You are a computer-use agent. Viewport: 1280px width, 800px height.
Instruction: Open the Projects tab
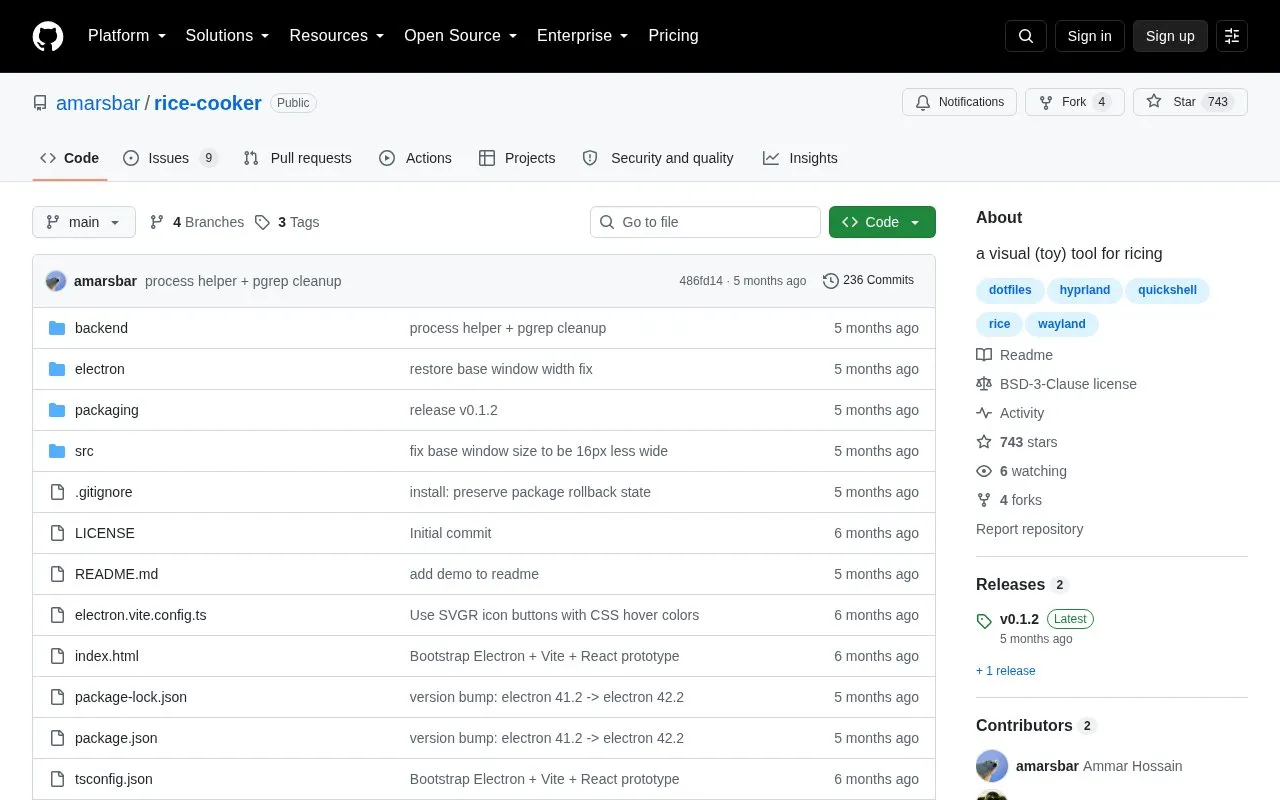tap(517, 158)
